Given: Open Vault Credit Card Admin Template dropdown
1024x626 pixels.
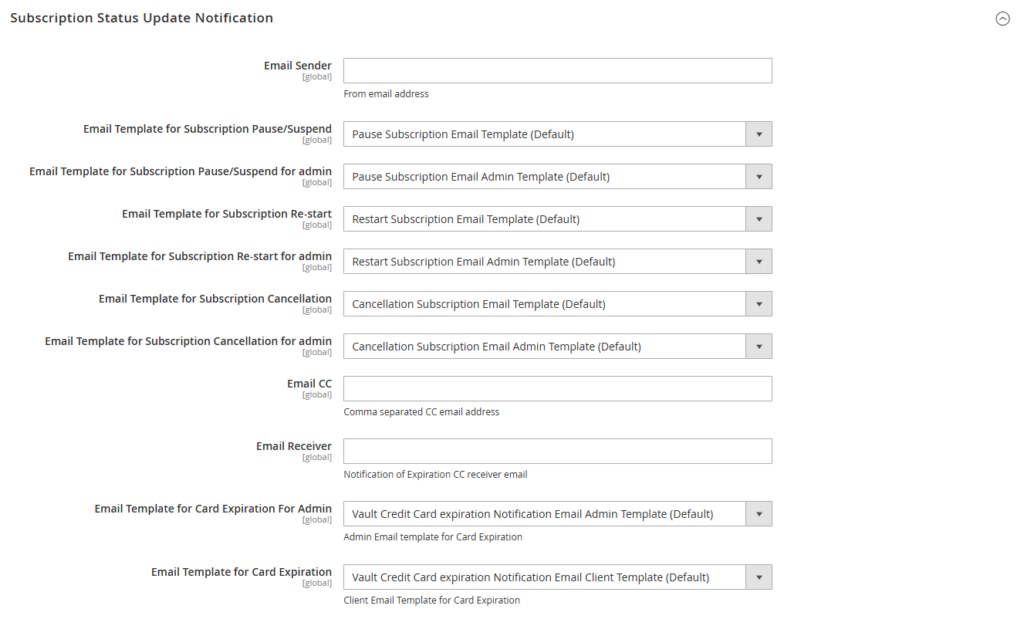Looking at the screenshot, I should [545, 514].
